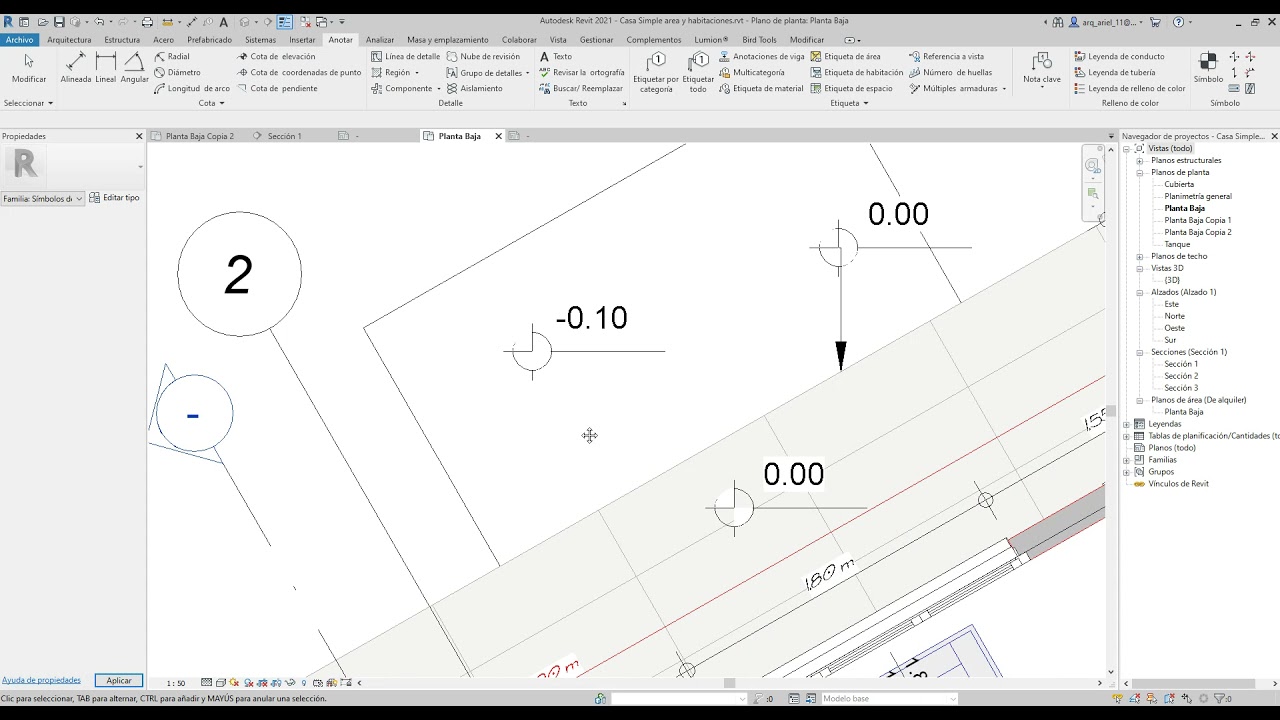Select Etiqueta de espacio
Image resolution: width=1280 pixels, height=720 pixels.
pos(851,89)
